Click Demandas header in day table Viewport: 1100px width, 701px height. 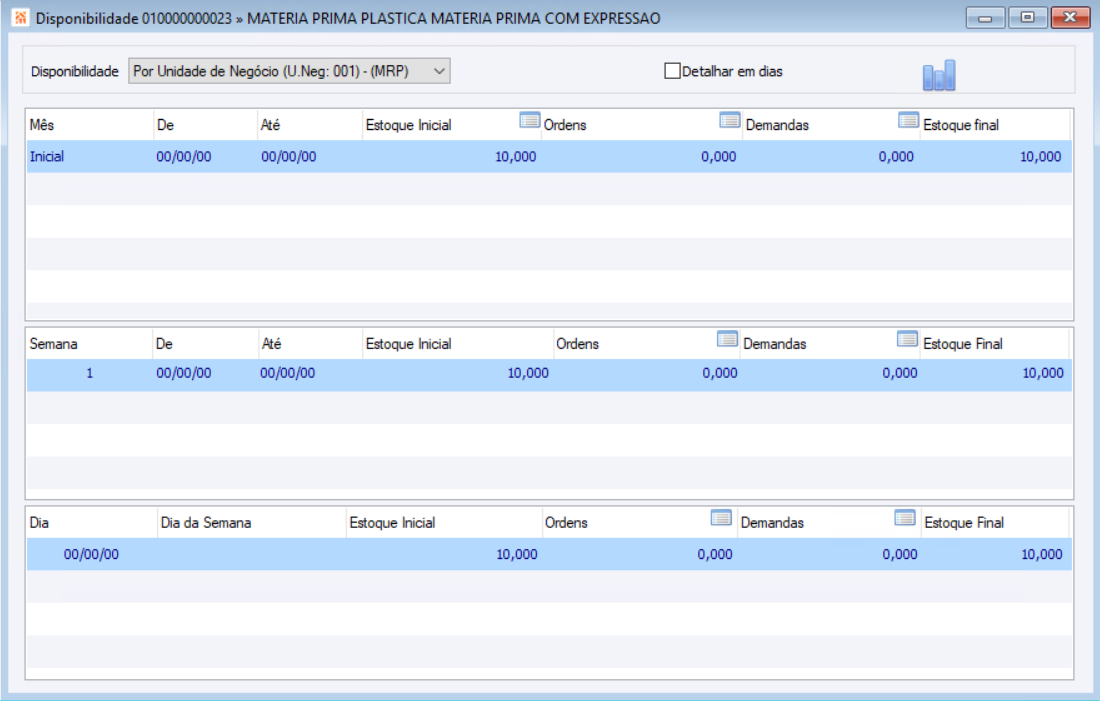[x=772, y=523]
